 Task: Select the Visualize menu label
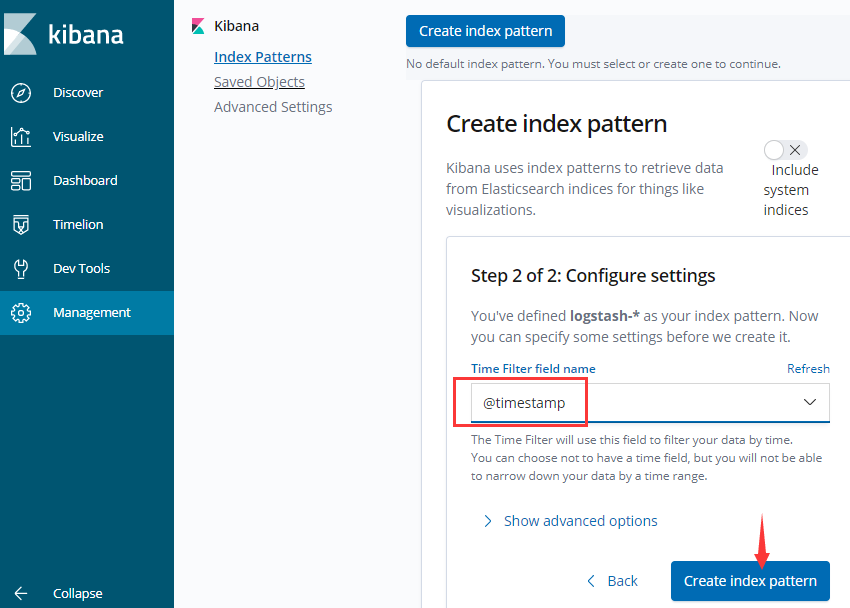(x=78, y=137)
